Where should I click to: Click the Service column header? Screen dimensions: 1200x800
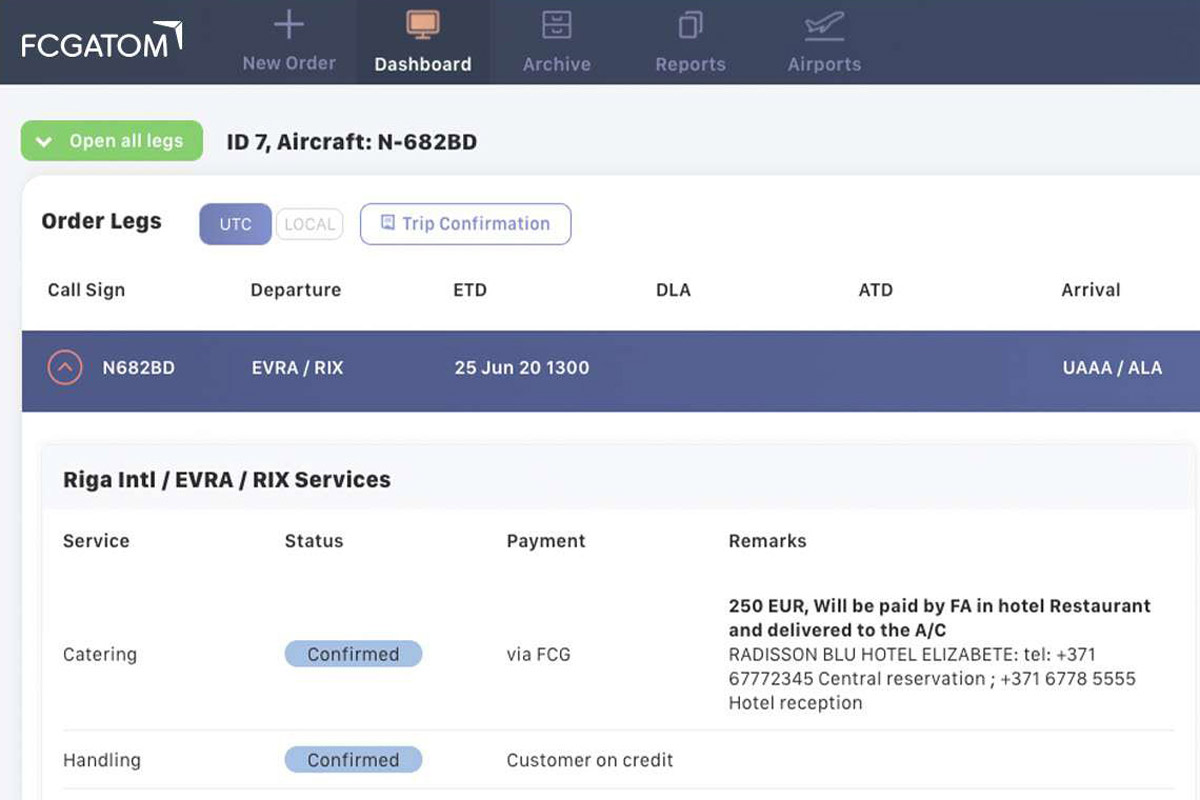click(x=96, y=541)
